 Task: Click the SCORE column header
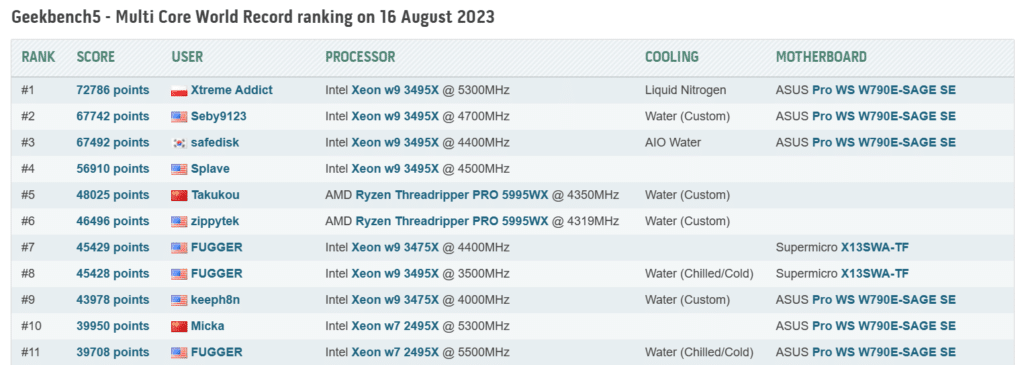(95, 57)
